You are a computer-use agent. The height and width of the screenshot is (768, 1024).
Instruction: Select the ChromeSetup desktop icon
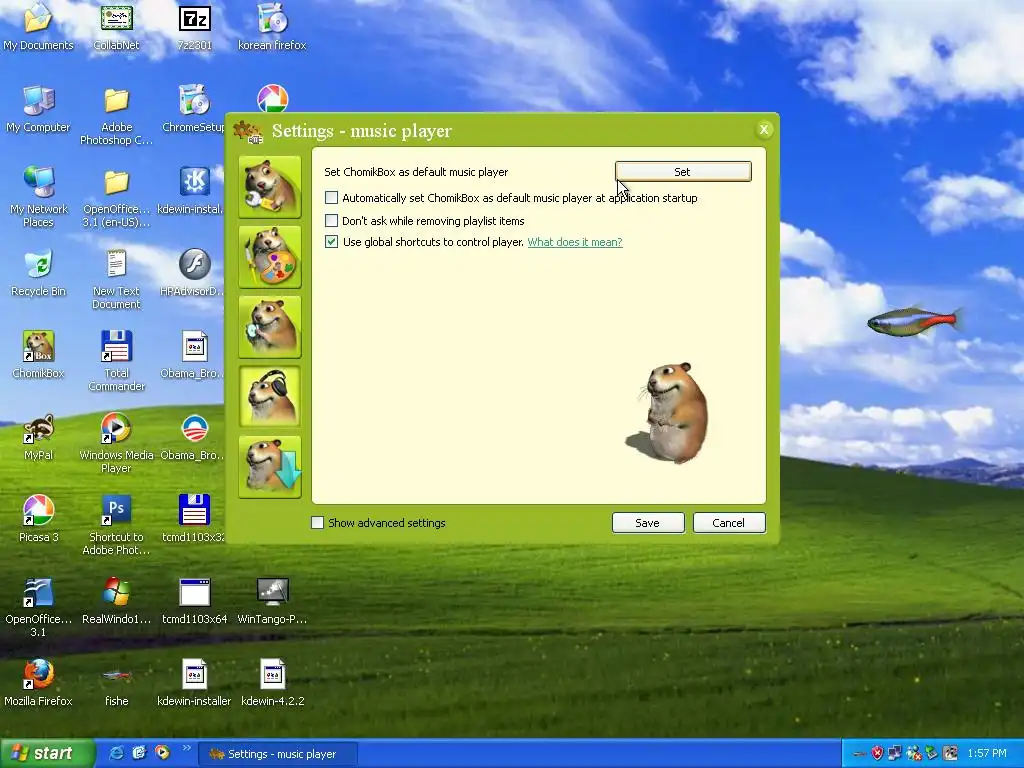194,108
